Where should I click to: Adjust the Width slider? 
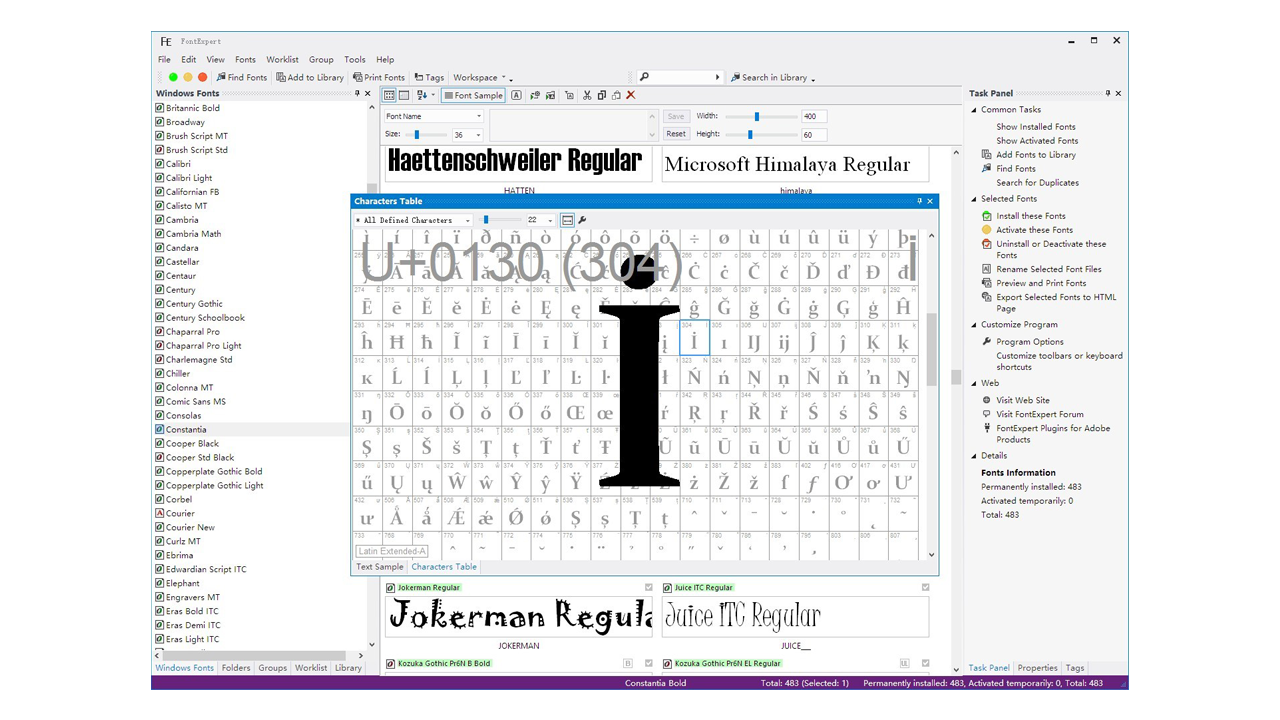(757, 116)
